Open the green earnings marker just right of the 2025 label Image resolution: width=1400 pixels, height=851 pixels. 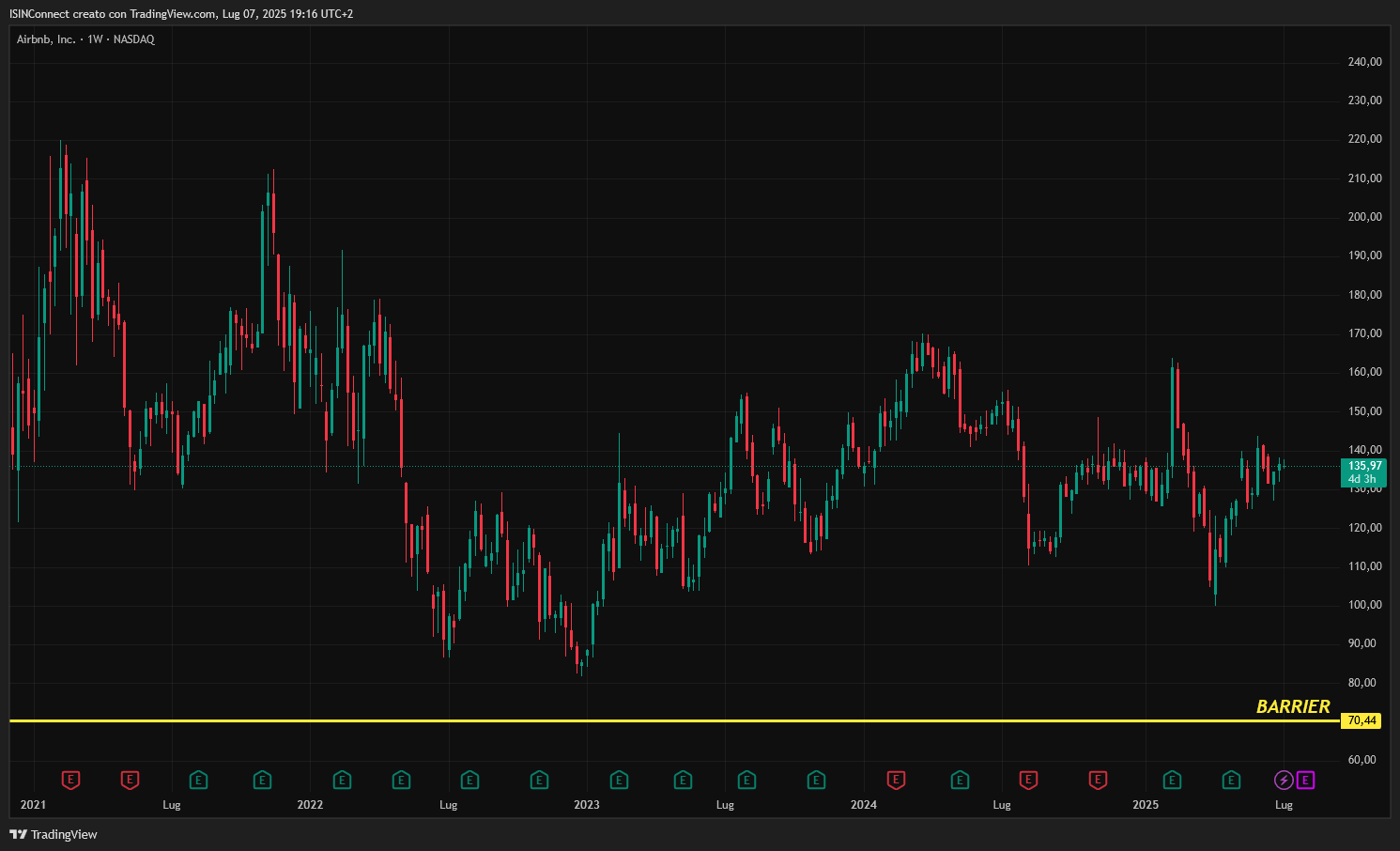(x=1172, y=780)
